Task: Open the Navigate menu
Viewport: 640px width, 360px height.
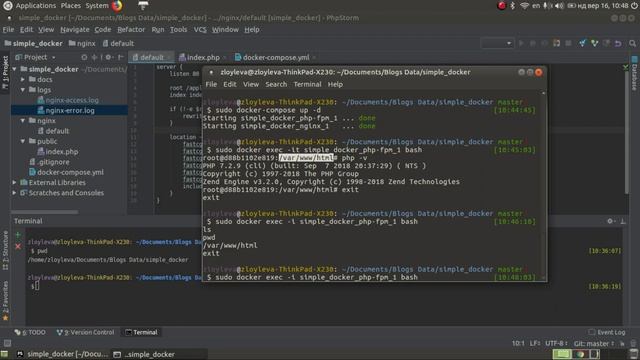Action: [75, 29]
